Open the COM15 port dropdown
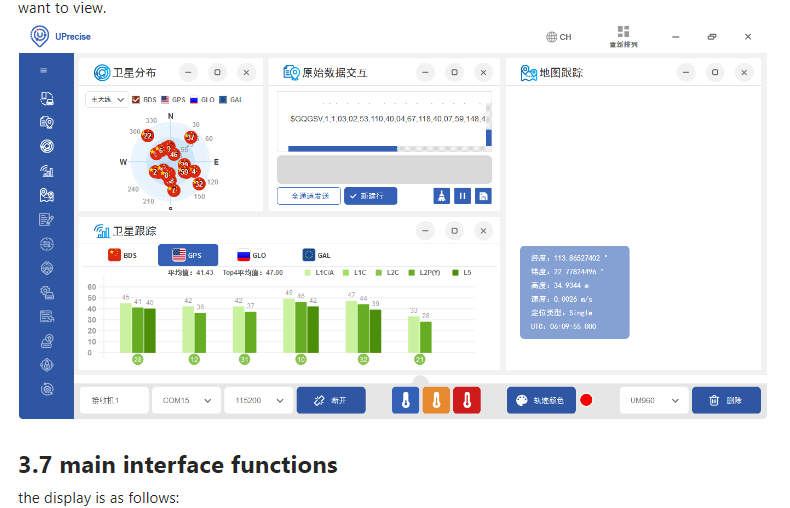 186,400
